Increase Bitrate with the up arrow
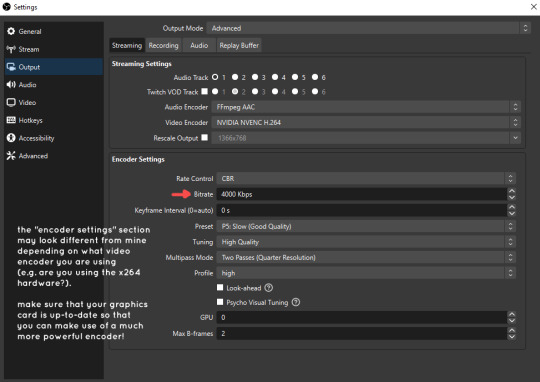Viewport: 540px width, 382px height. [512, 191]
